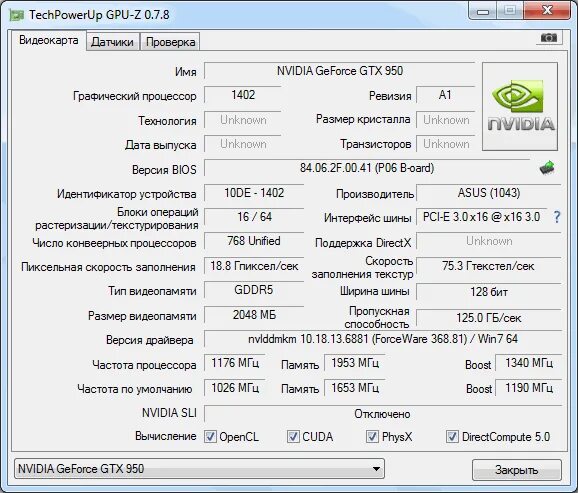Click the 1176 МГц GPU clock

pos(235,363)
